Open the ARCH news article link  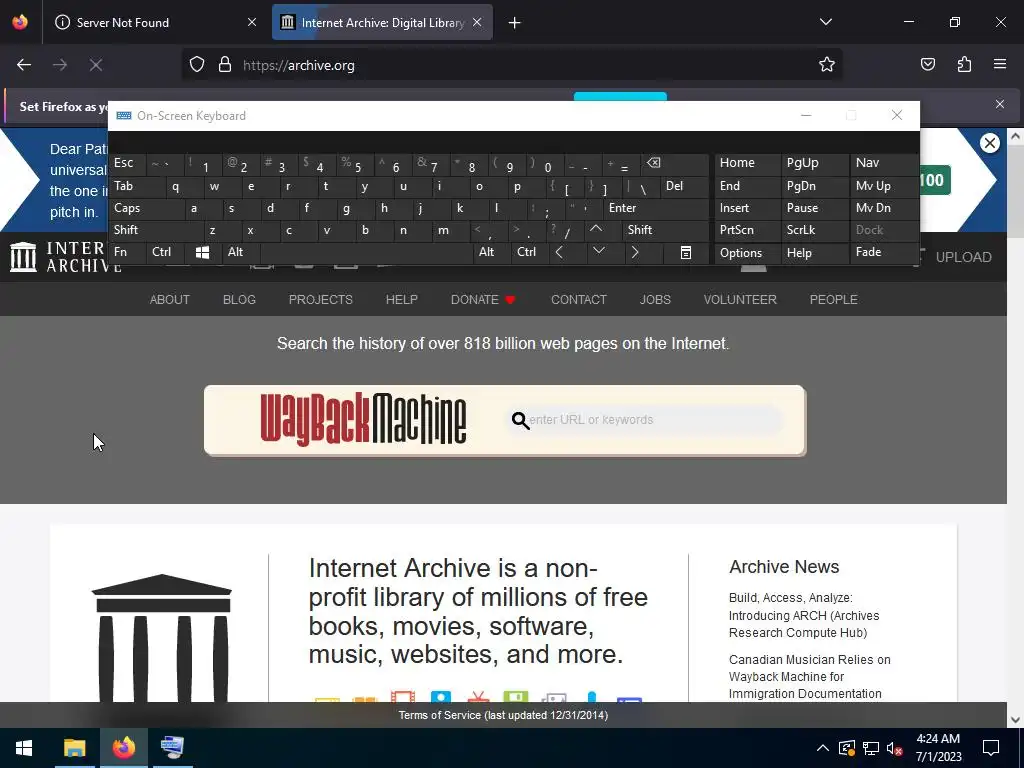click(804, 615)
